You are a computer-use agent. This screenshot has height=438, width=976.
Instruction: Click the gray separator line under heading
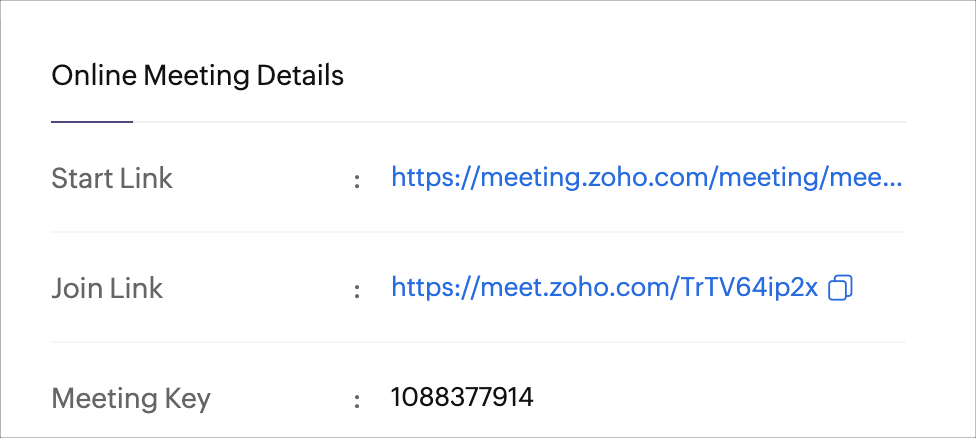519,122
